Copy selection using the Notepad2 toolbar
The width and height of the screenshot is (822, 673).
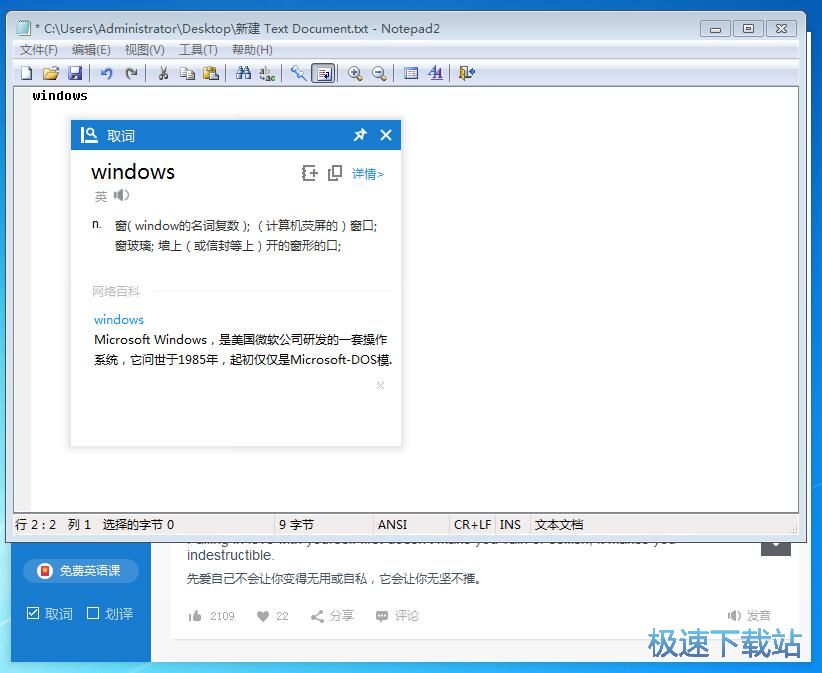[187, 73]
